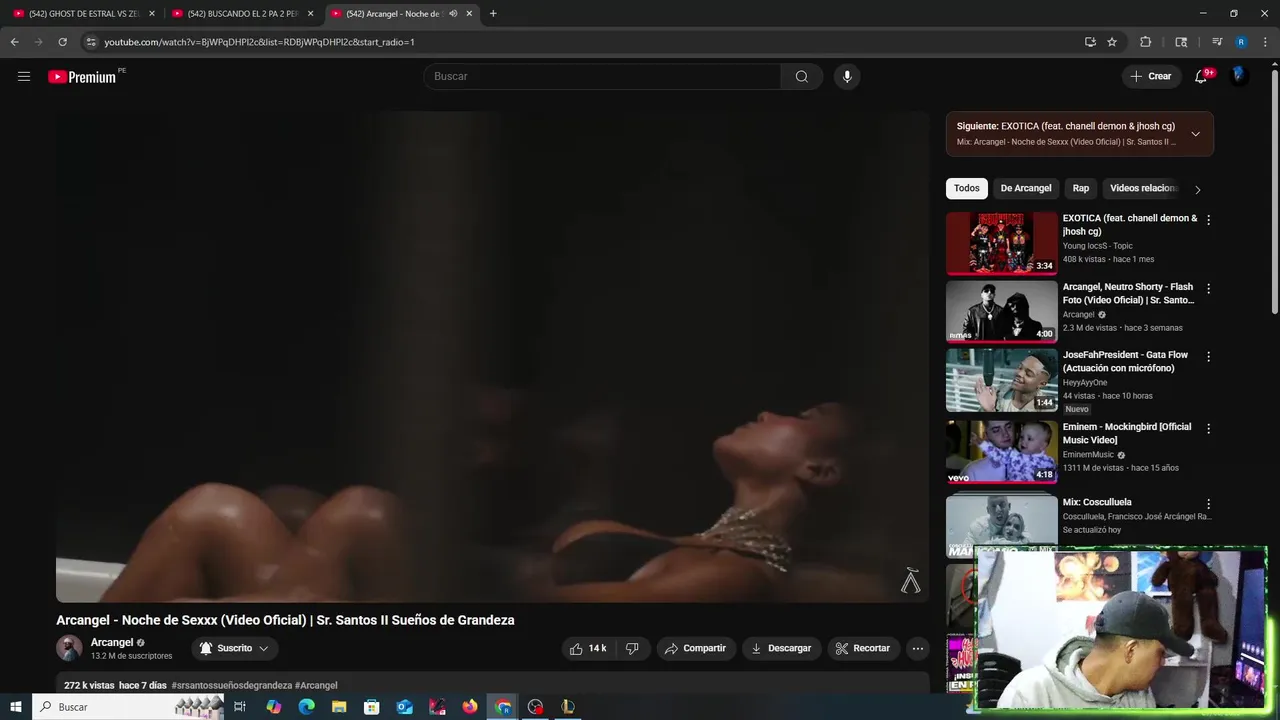Reload the page
The width and height of the screenshot is (1280, 720).
[62, 42]
